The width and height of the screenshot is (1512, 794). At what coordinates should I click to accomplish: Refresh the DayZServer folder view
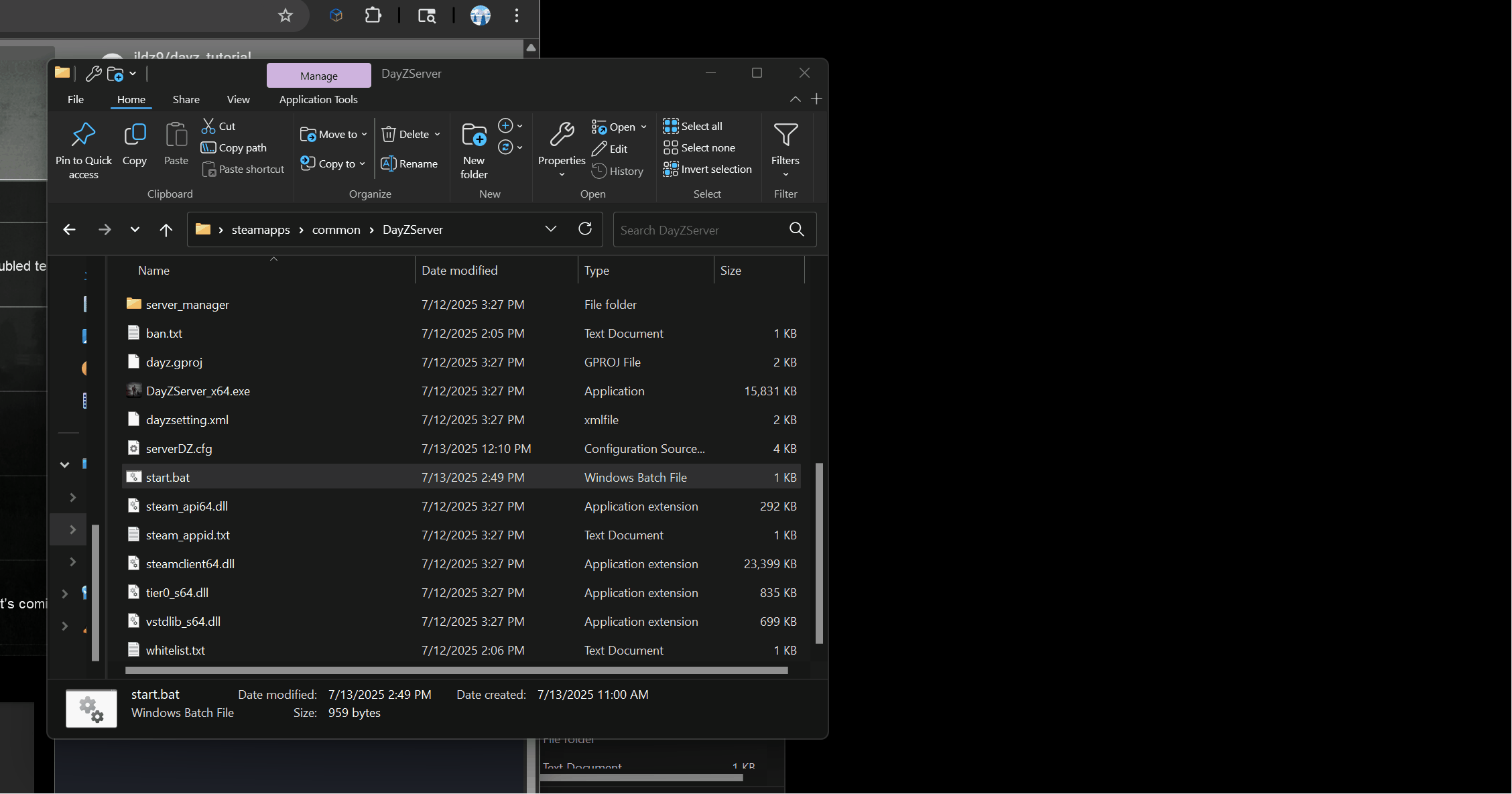(x=585, y=229)
